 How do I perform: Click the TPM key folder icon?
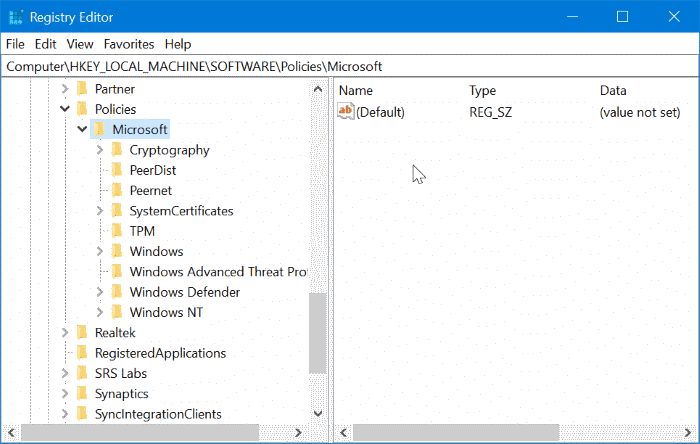coord(117,231)
